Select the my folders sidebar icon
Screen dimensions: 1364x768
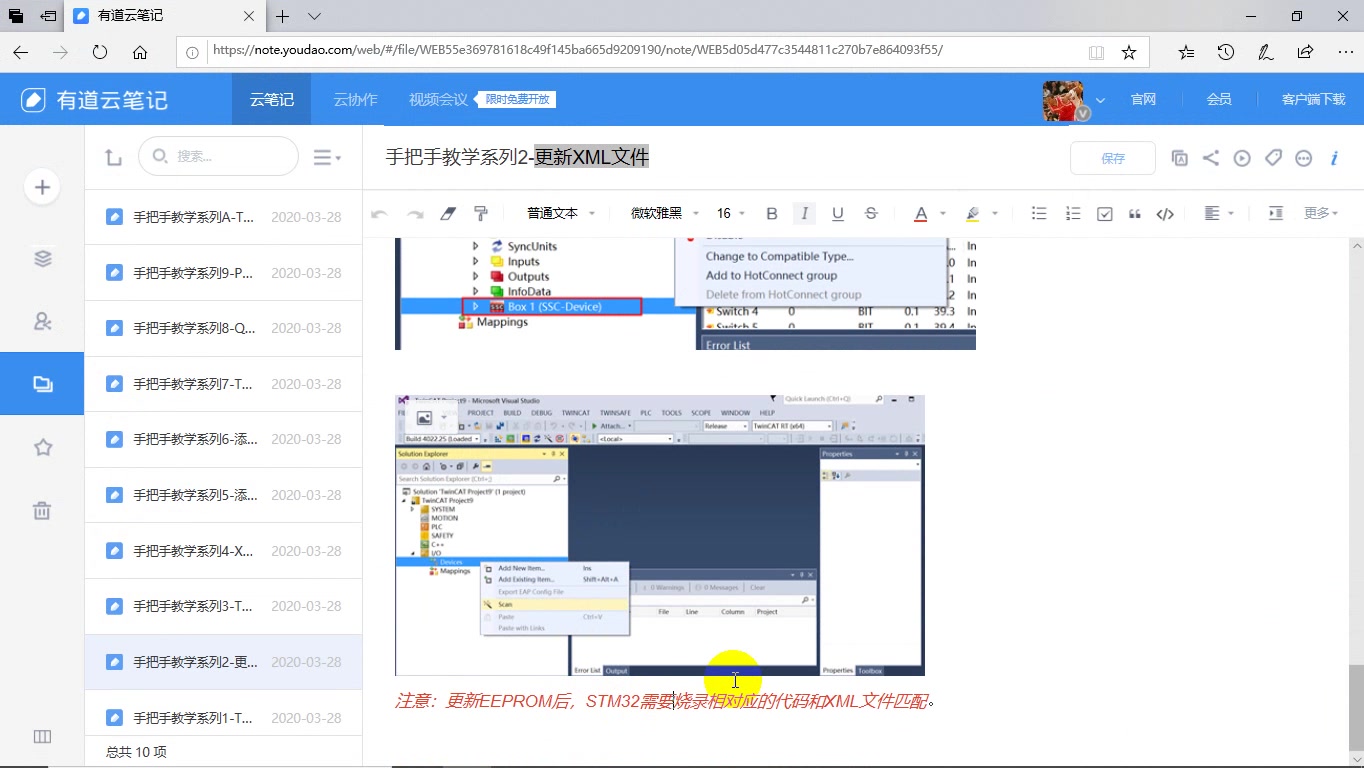click(x=42, y=383)
